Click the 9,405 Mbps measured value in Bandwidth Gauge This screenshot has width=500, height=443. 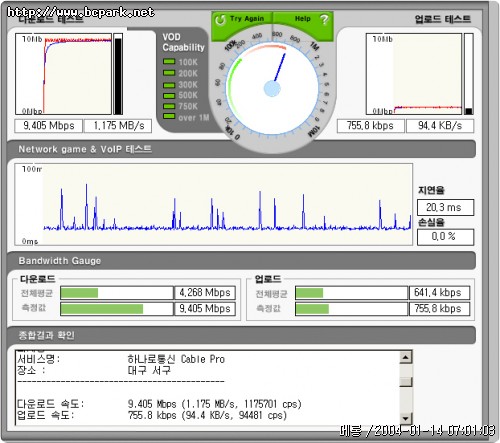pos(205,309)
